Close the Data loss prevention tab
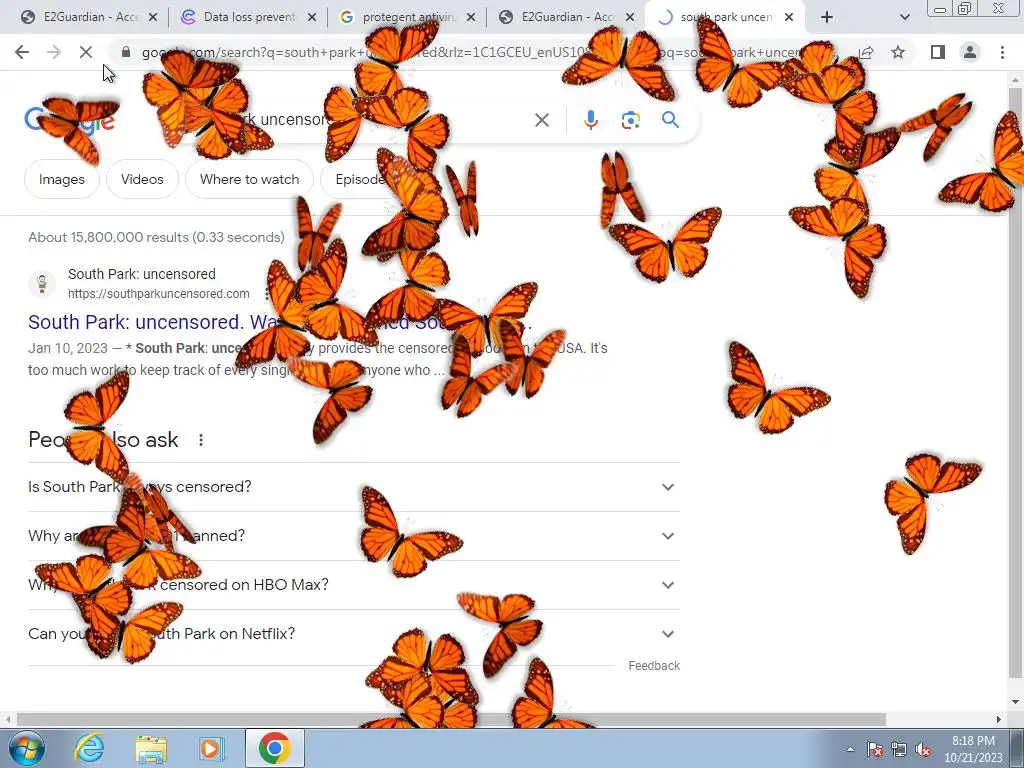This screenshot has width=1024, height=768. [312, 18]
